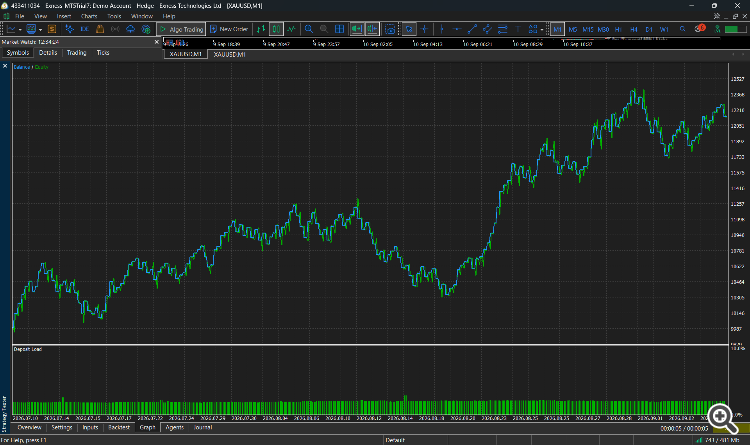Zoom out on the chart
The image size is (750, 445).
(324, 29)
